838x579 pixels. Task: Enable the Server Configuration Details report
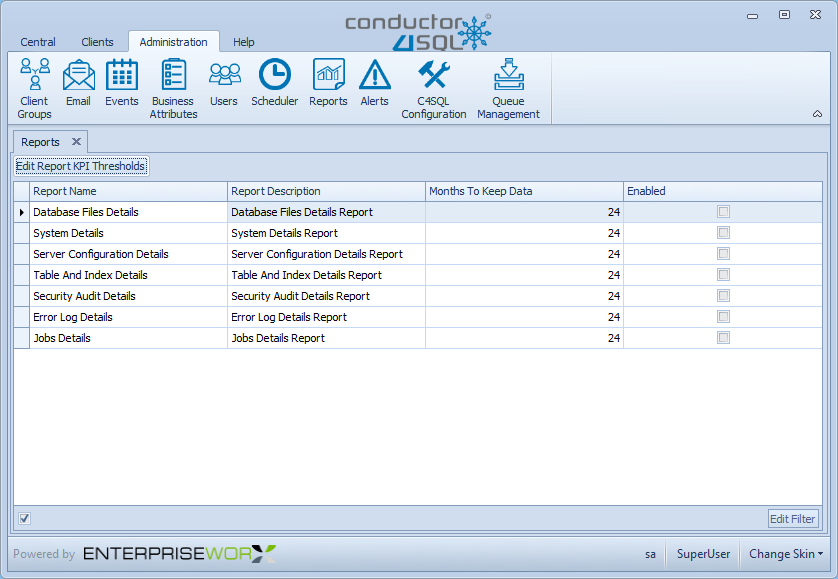tap(723, 253)
